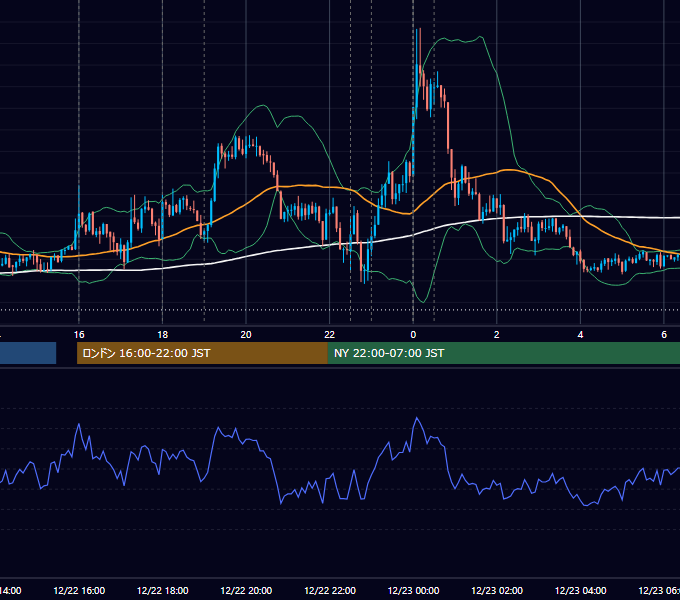
Task: Click hour label 16 on upper axis
Action: point(79,335)
